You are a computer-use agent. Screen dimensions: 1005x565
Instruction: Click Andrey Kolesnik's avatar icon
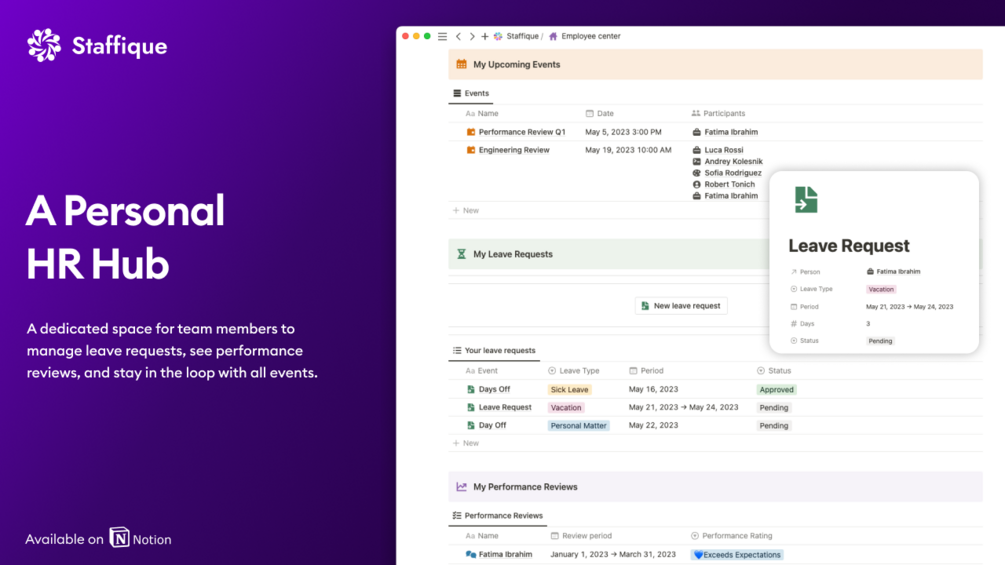tap(697, 161)
